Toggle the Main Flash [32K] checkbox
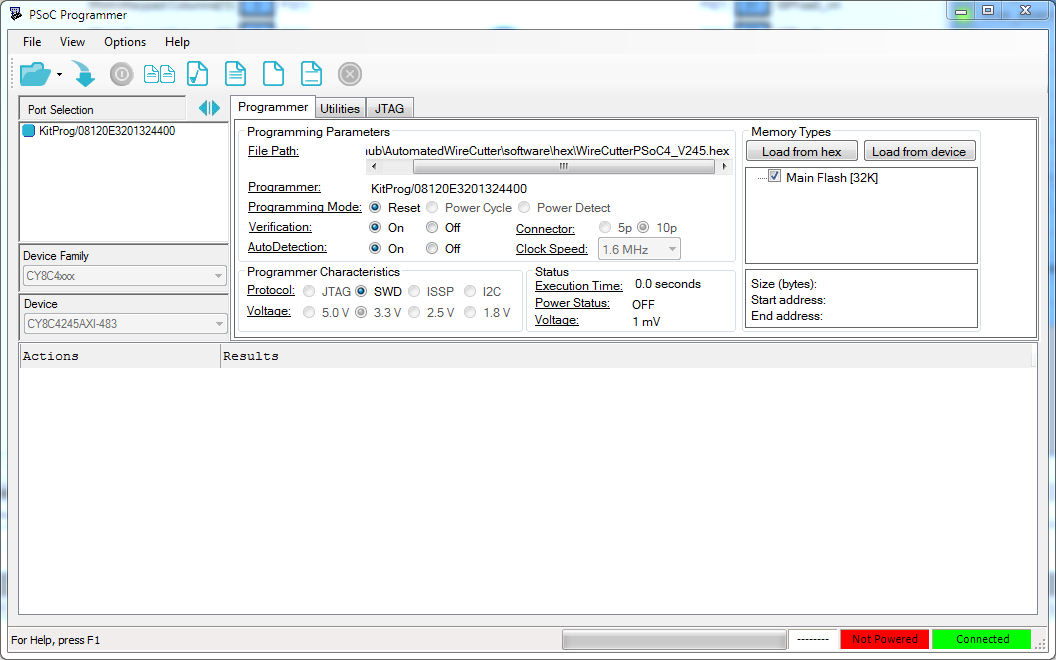The width and height of the screenshot is (1056, 660). coord(774,176)
